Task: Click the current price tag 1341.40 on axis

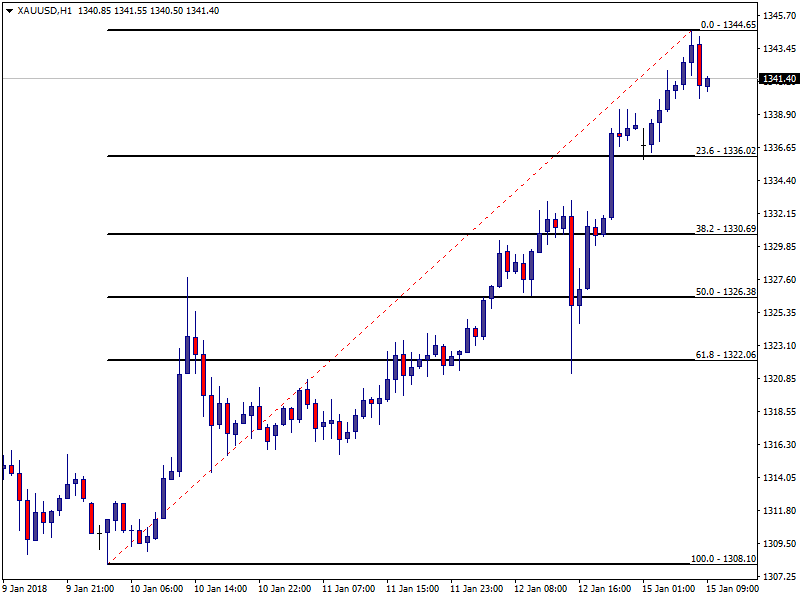Action: pos(778,78)
